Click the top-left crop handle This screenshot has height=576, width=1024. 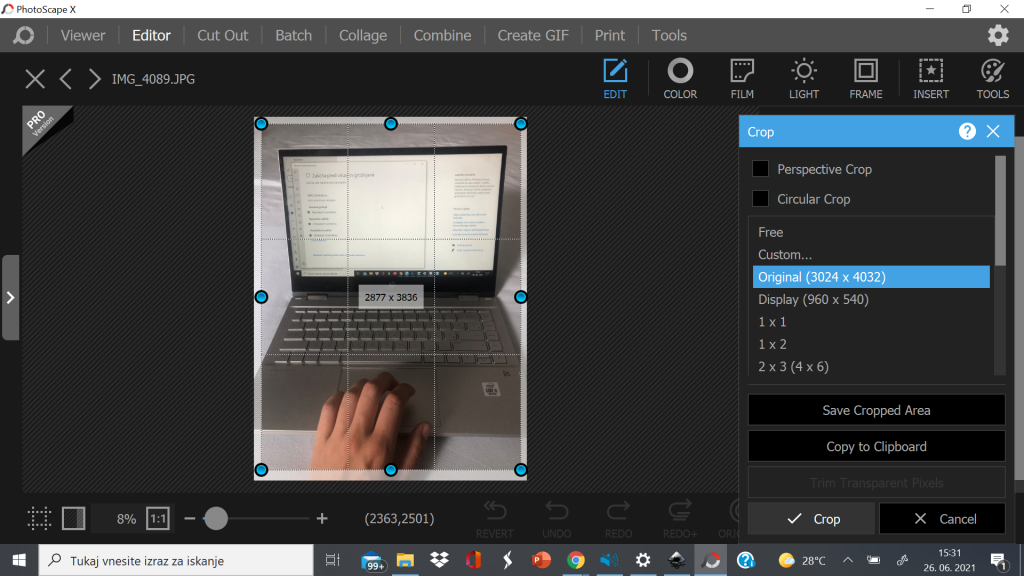click(261, 124)
